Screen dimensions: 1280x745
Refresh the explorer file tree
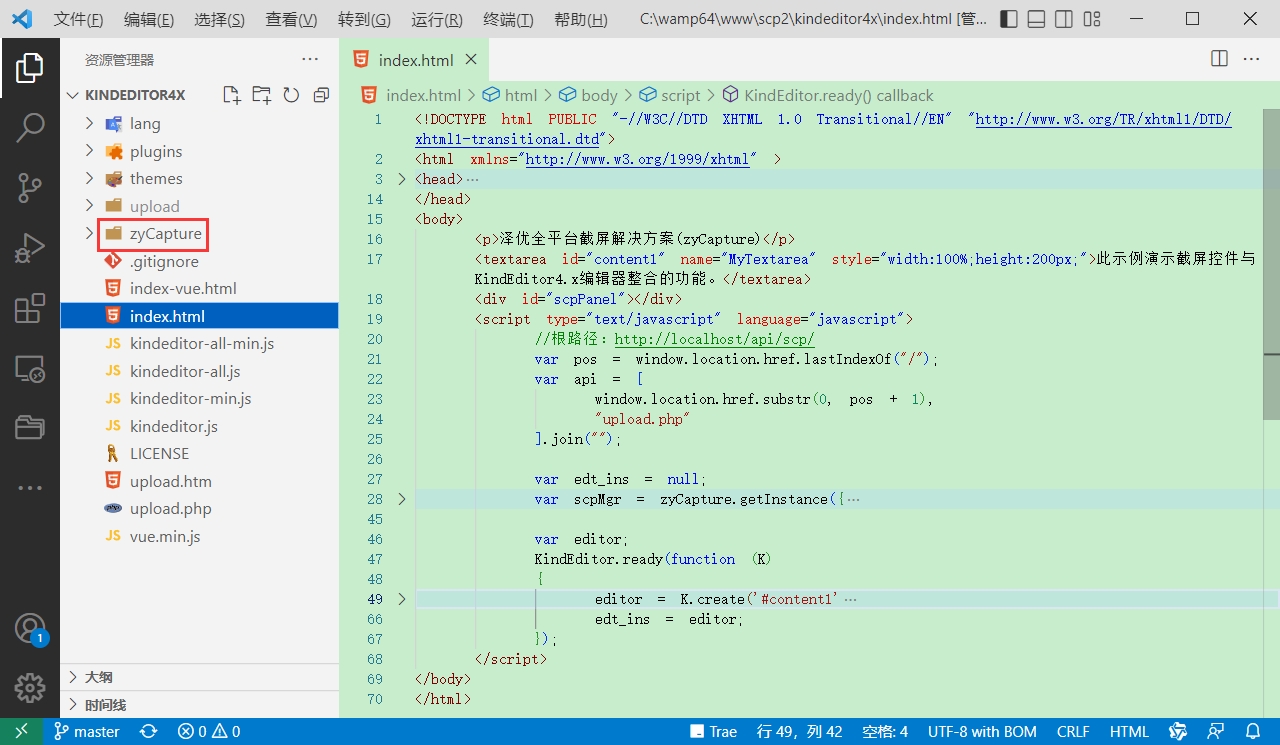coord(291,95)
